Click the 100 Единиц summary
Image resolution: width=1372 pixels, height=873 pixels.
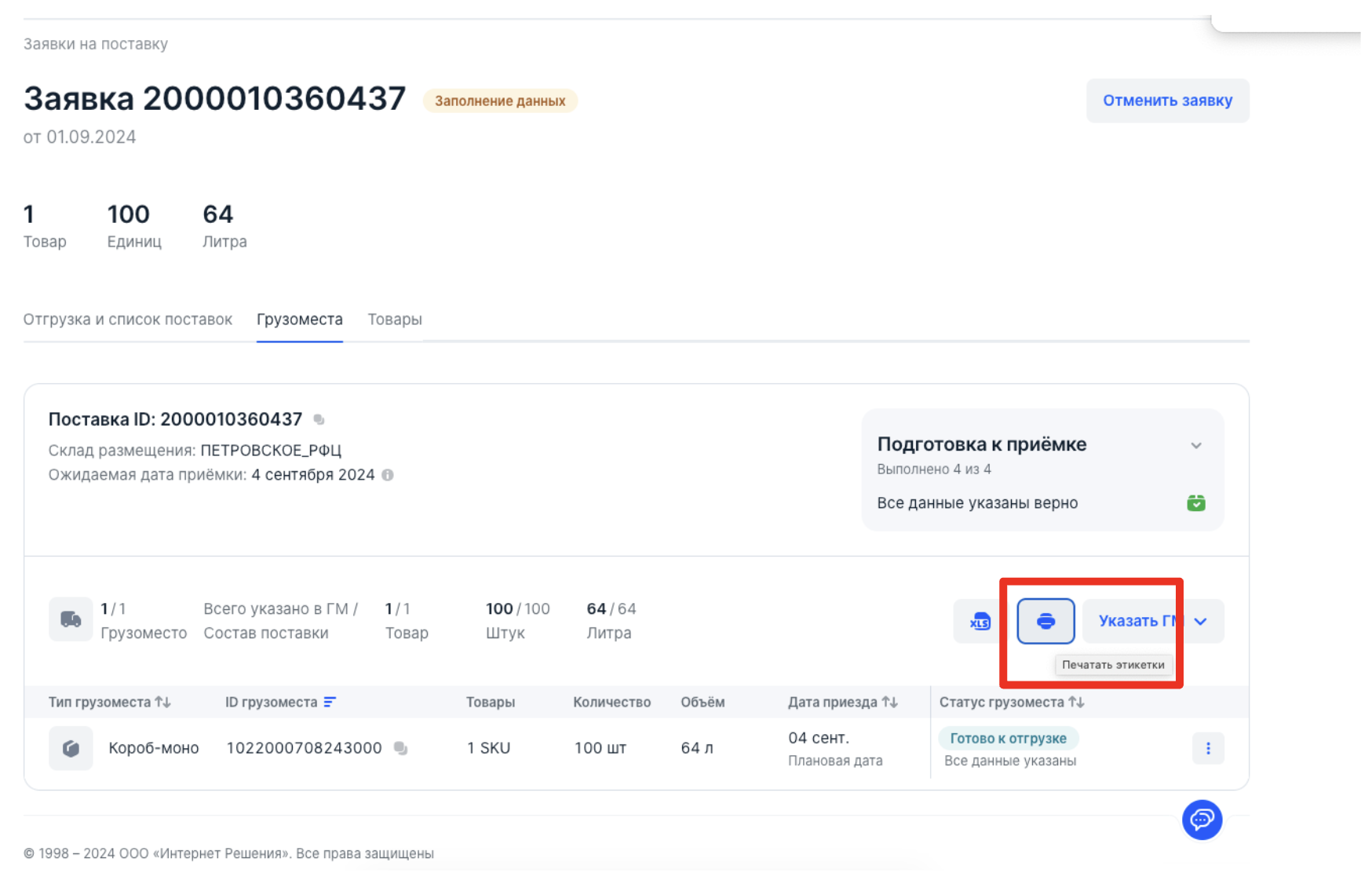click(x=134, y=226)
